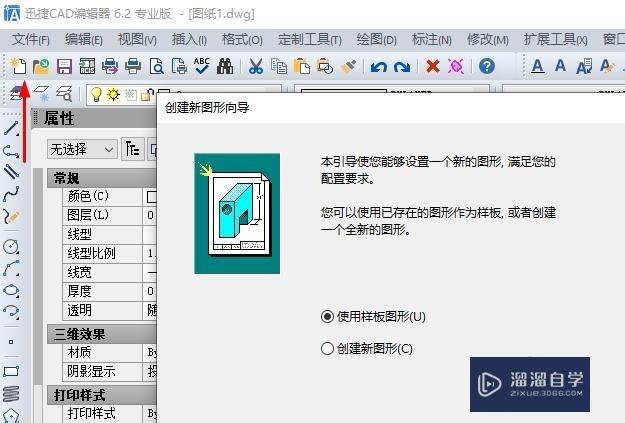Select the Spline curve tool
Screen dimensions: 625x423
tap(11, 194)
